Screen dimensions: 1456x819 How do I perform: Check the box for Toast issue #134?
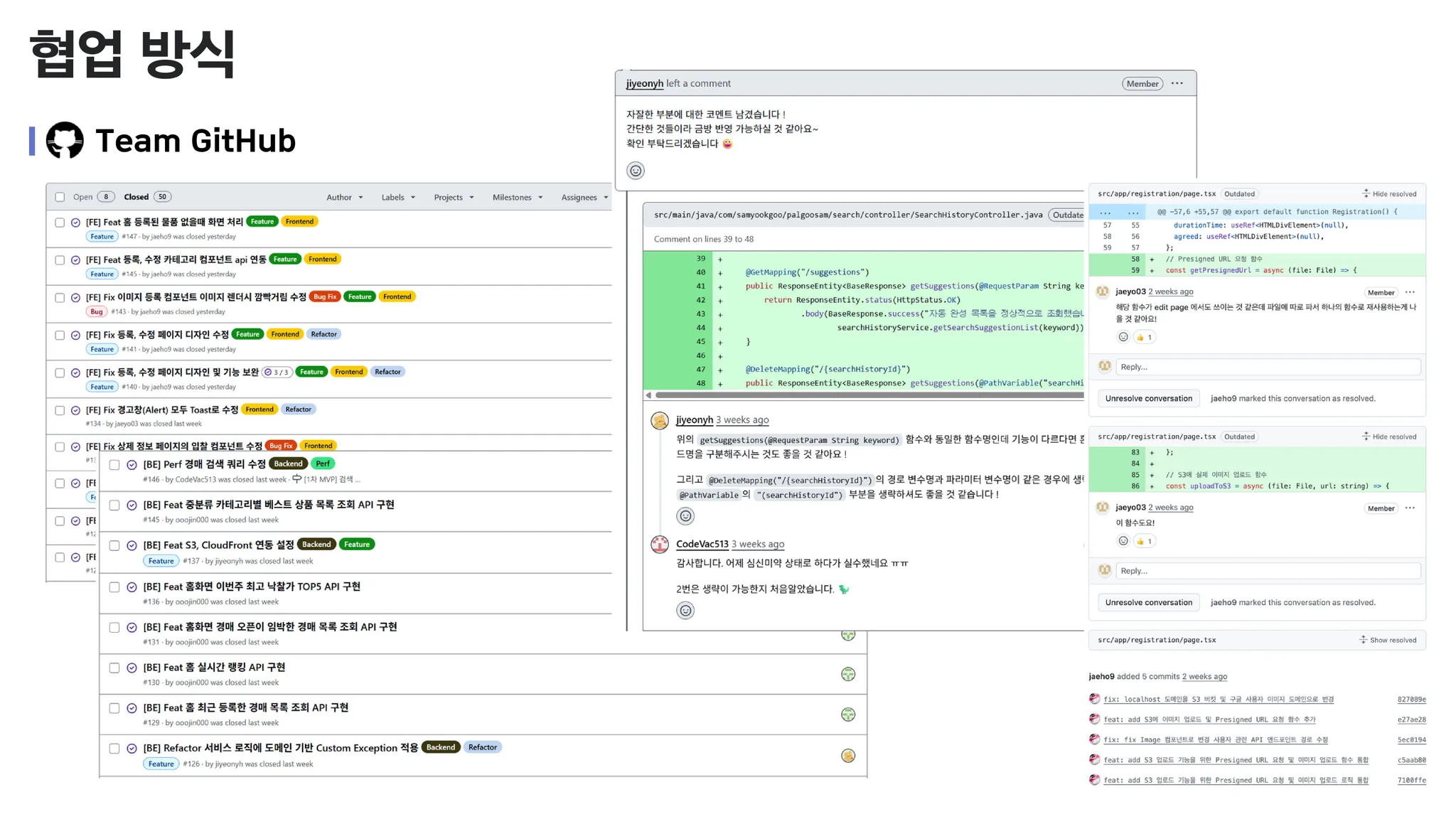pyautogui.click(x=60, y=410)
